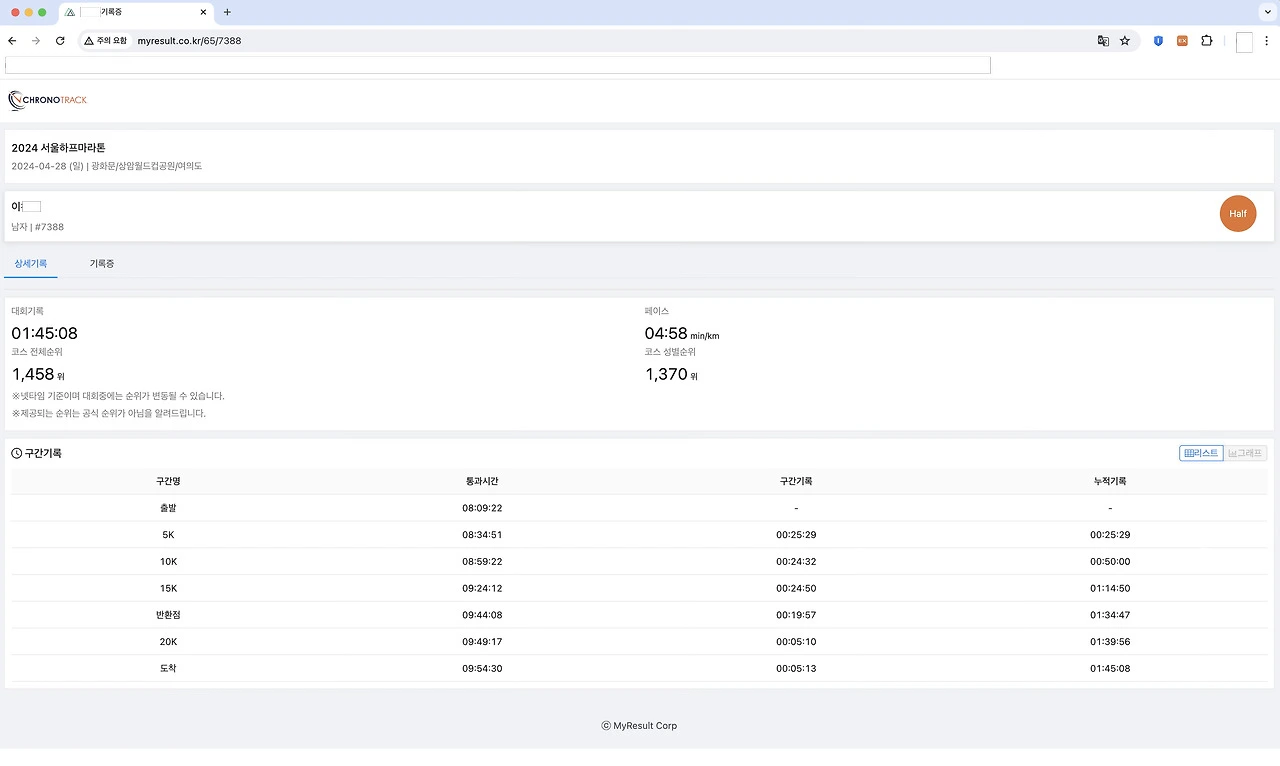Switch to the 기록증 tab
This screenshot has width=1280, height=766.
click(x=102, y=263)
